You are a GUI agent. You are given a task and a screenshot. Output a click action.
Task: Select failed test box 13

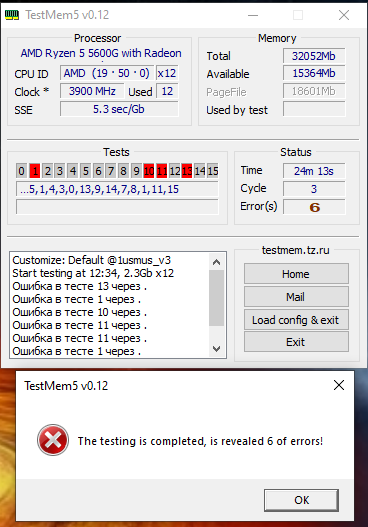(x=187, y=171)
